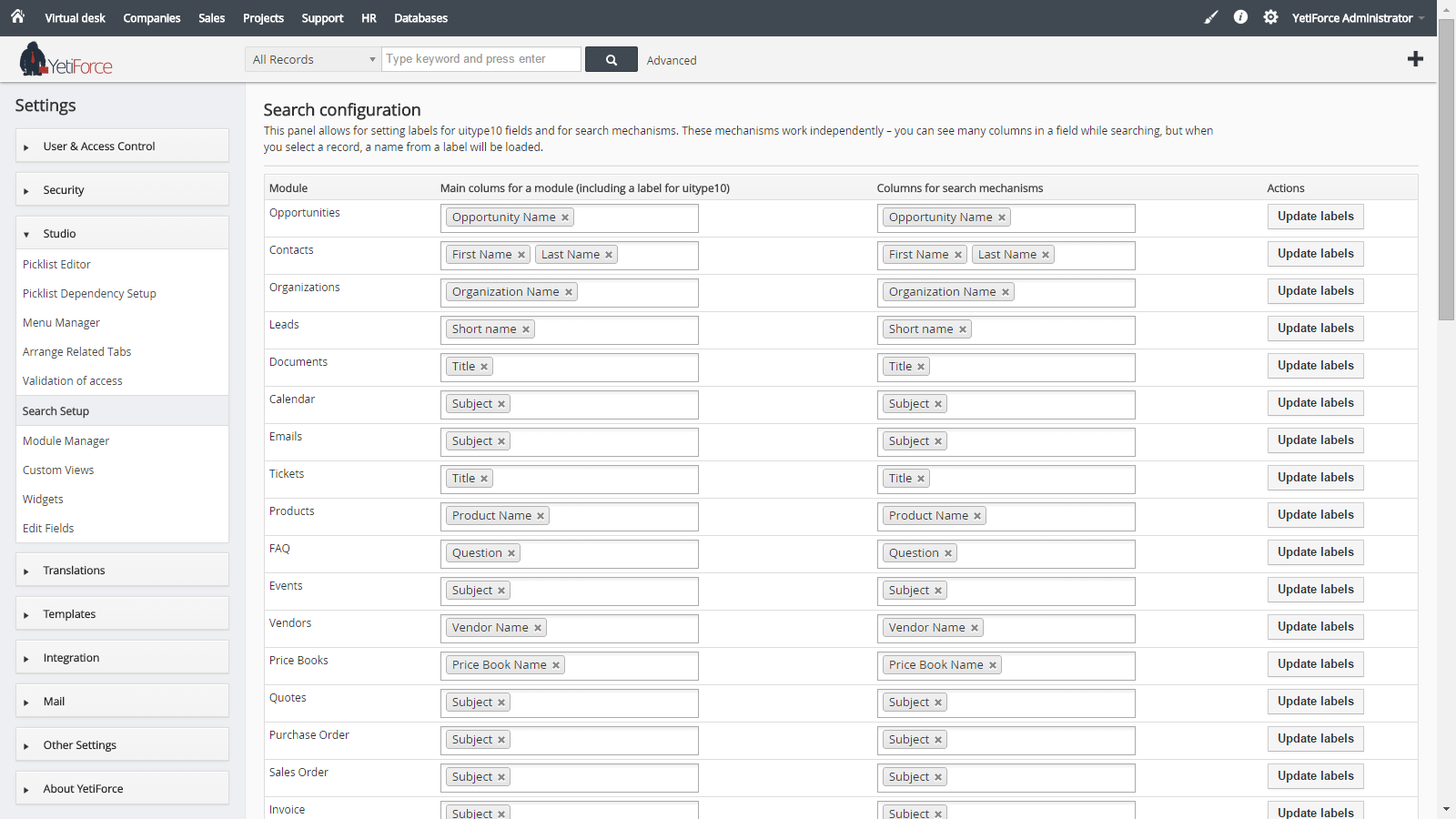Open the Advanced search link
Viewport: 1456px width, 819px height.
[x=672, y=61]
